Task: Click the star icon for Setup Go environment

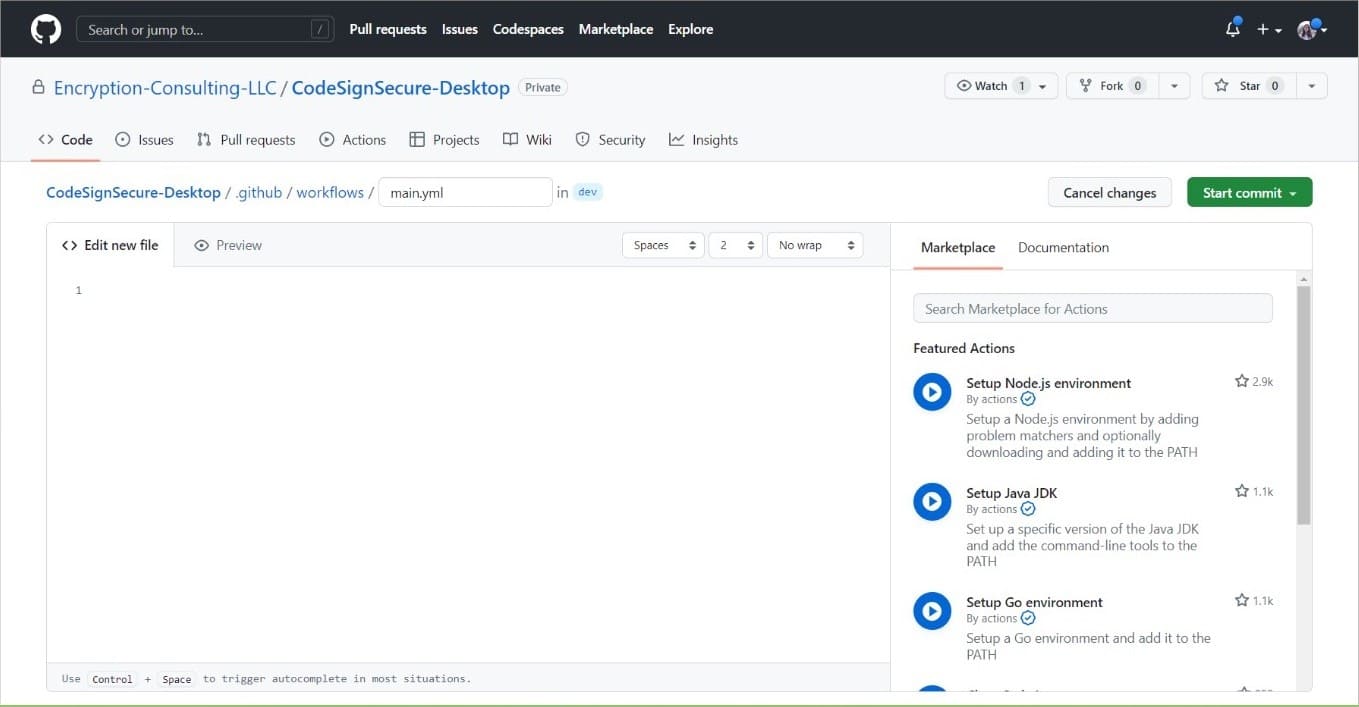Action: tap(1241, 601)
